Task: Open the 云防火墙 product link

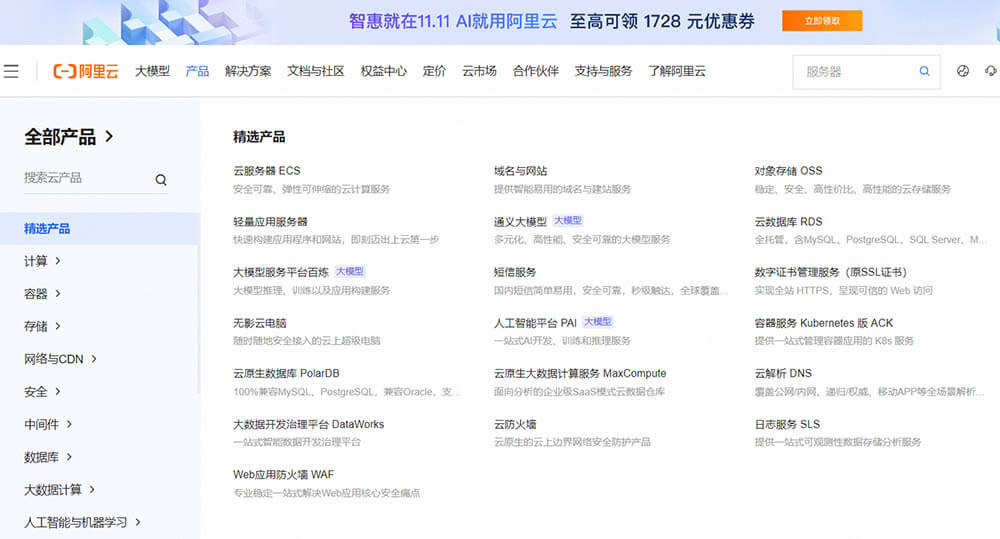Action: click(x=515, y=424)
